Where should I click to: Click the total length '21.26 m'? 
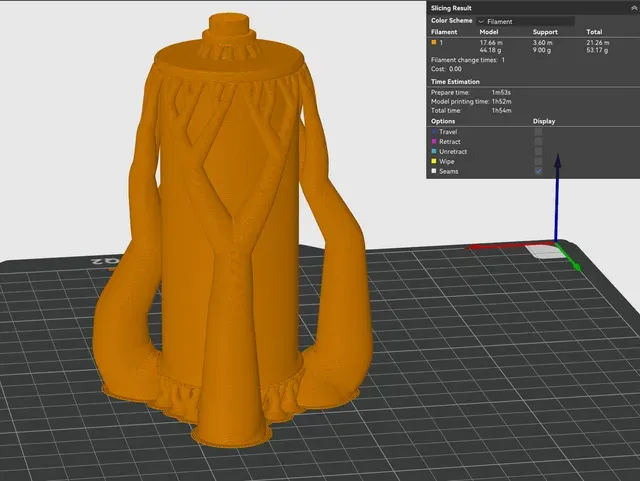click(598, 42)
